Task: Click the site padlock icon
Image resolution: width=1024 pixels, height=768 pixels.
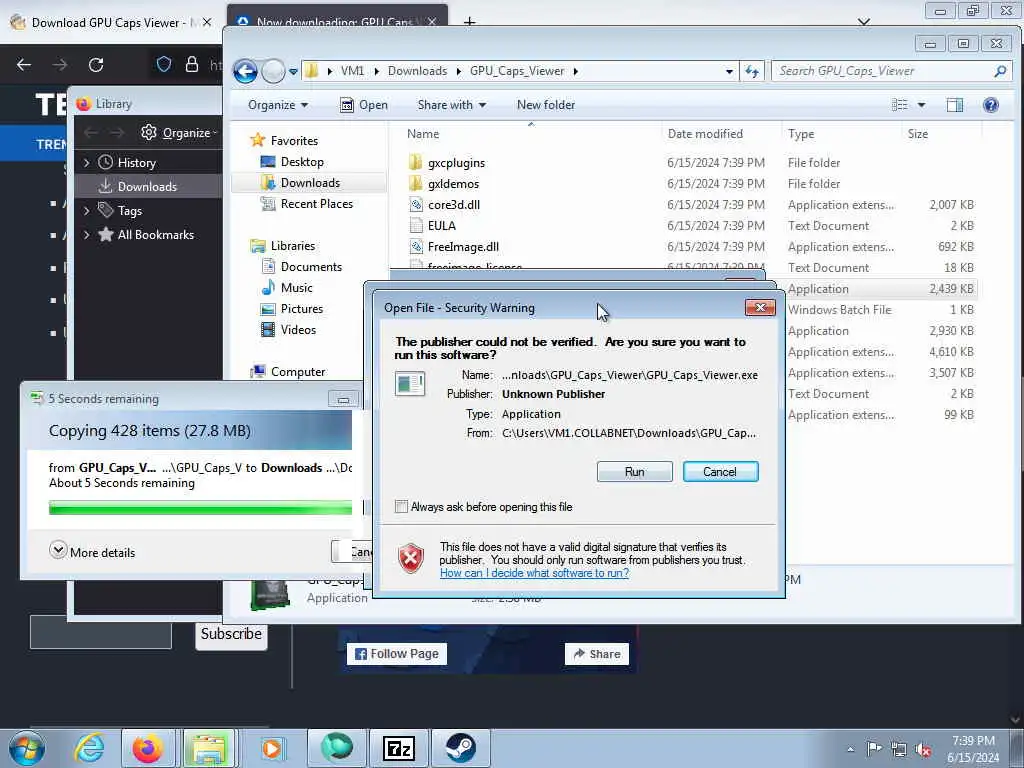Action: (191, 64)
